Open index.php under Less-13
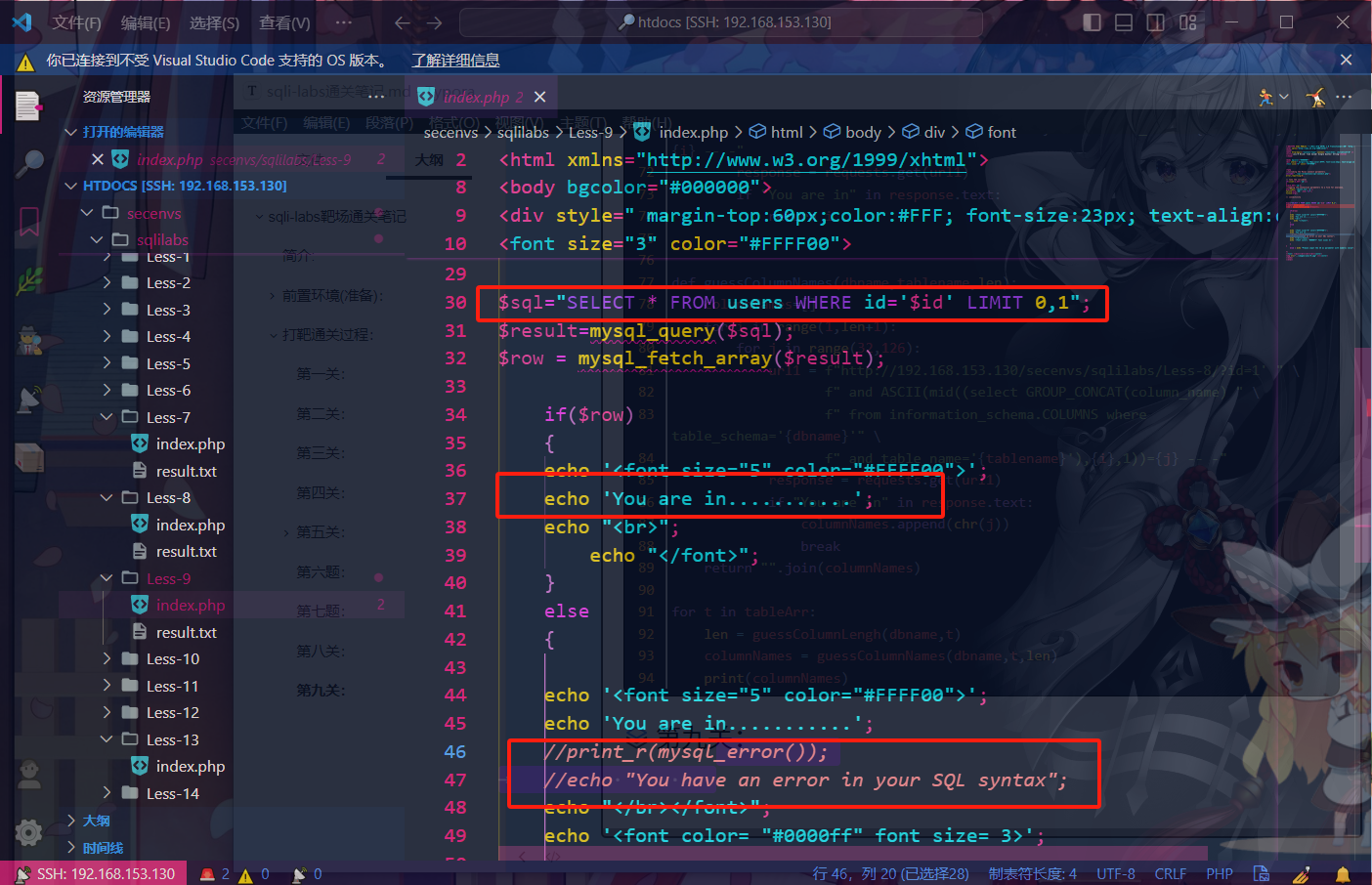 (190, 767)
